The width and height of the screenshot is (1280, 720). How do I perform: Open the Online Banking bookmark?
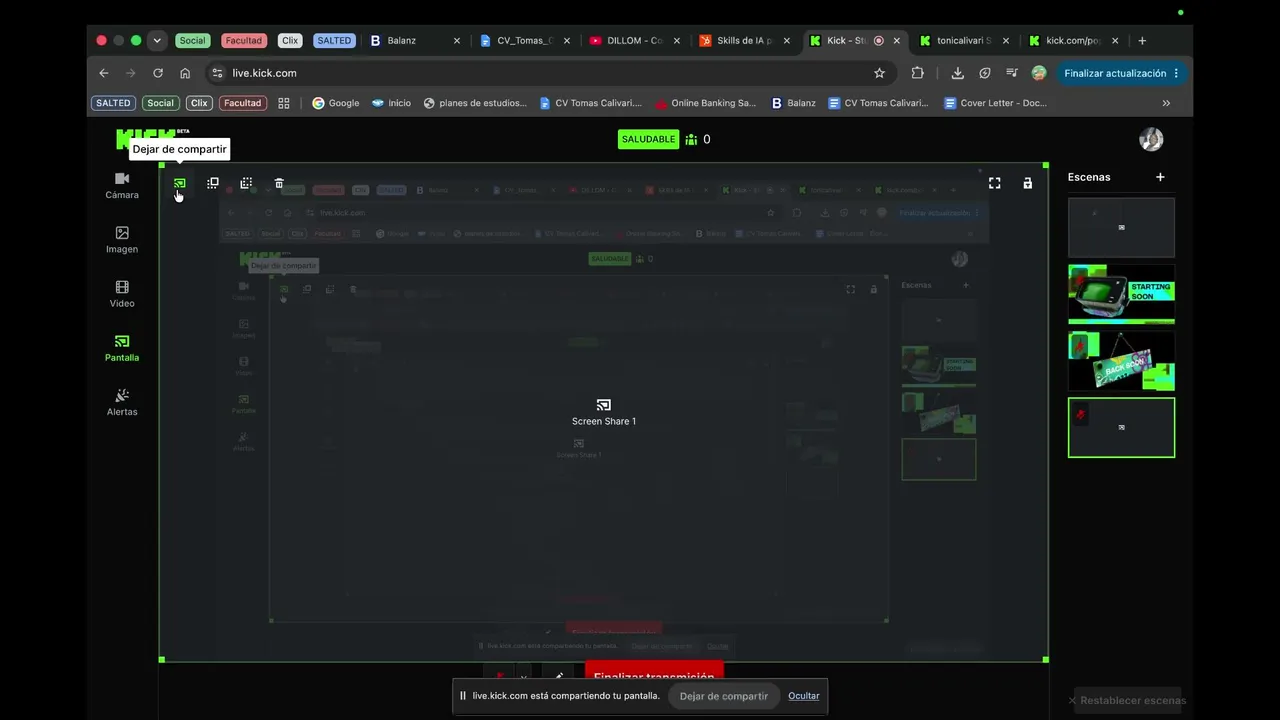[706, 103]
